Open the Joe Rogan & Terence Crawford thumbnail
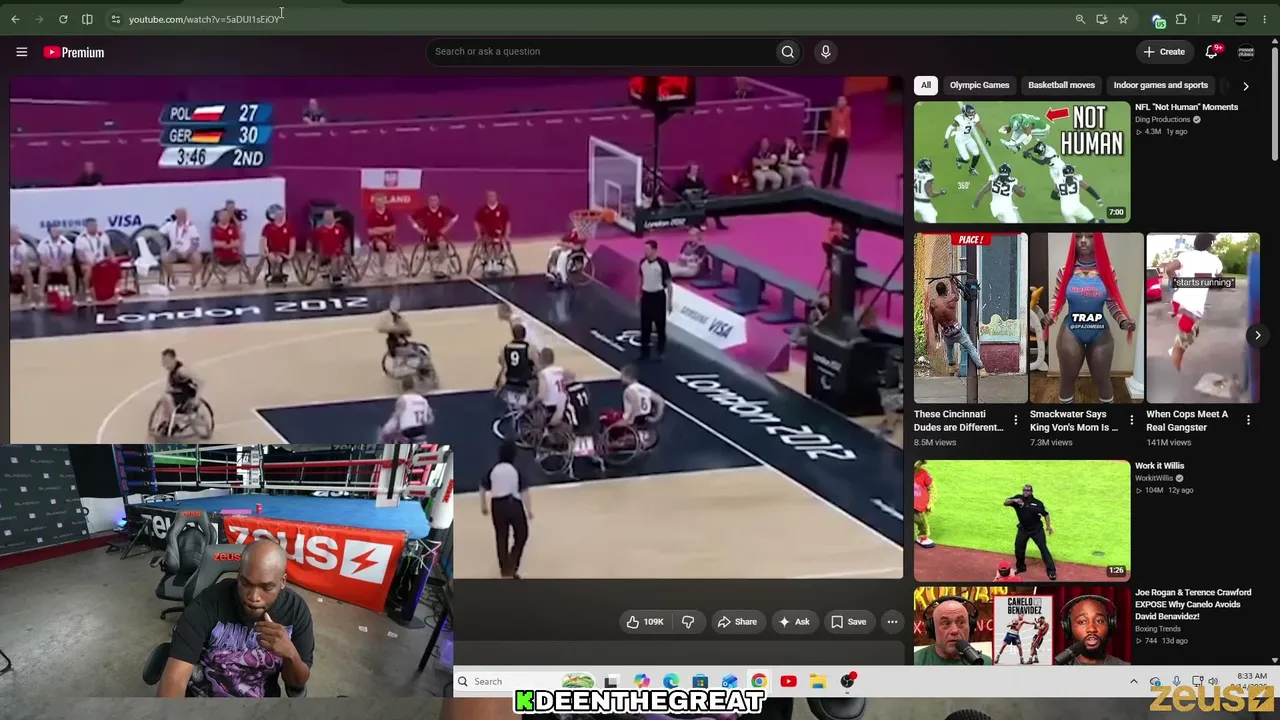This screenshot has height=720, width=1280. [x=1022, y=626]
